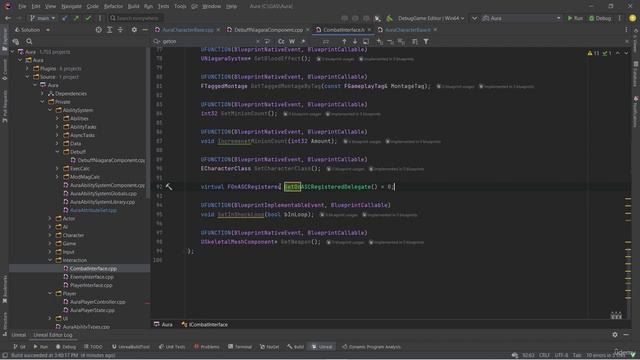Click the filter search results funnel icon
640x360 pixels.
pyautogui.click(x=426, y=41)
